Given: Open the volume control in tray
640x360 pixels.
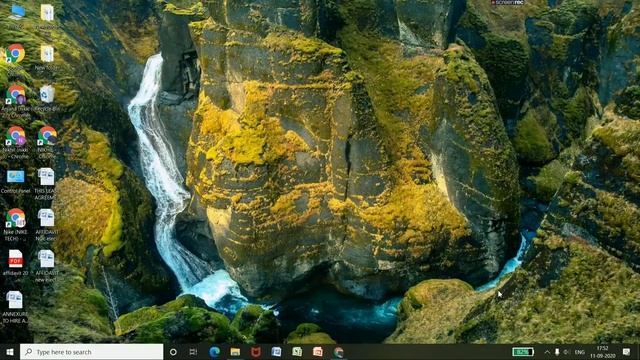Looking at the screenshot, I should [566, 352].
